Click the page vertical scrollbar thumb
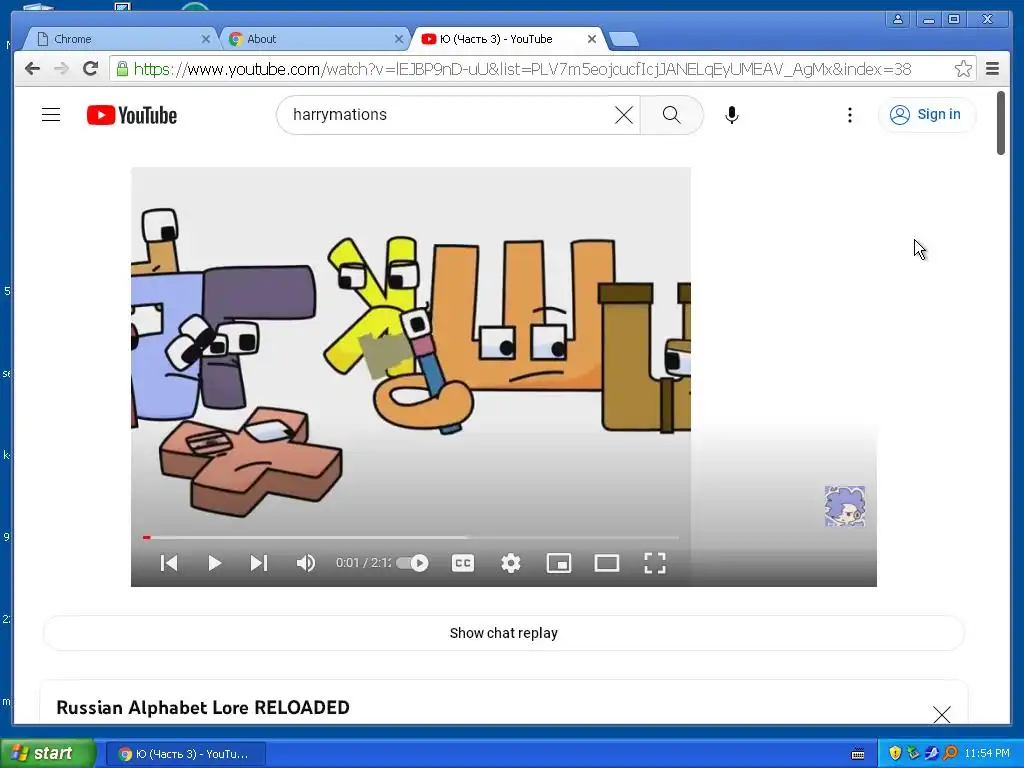 tap(1001, 124)
